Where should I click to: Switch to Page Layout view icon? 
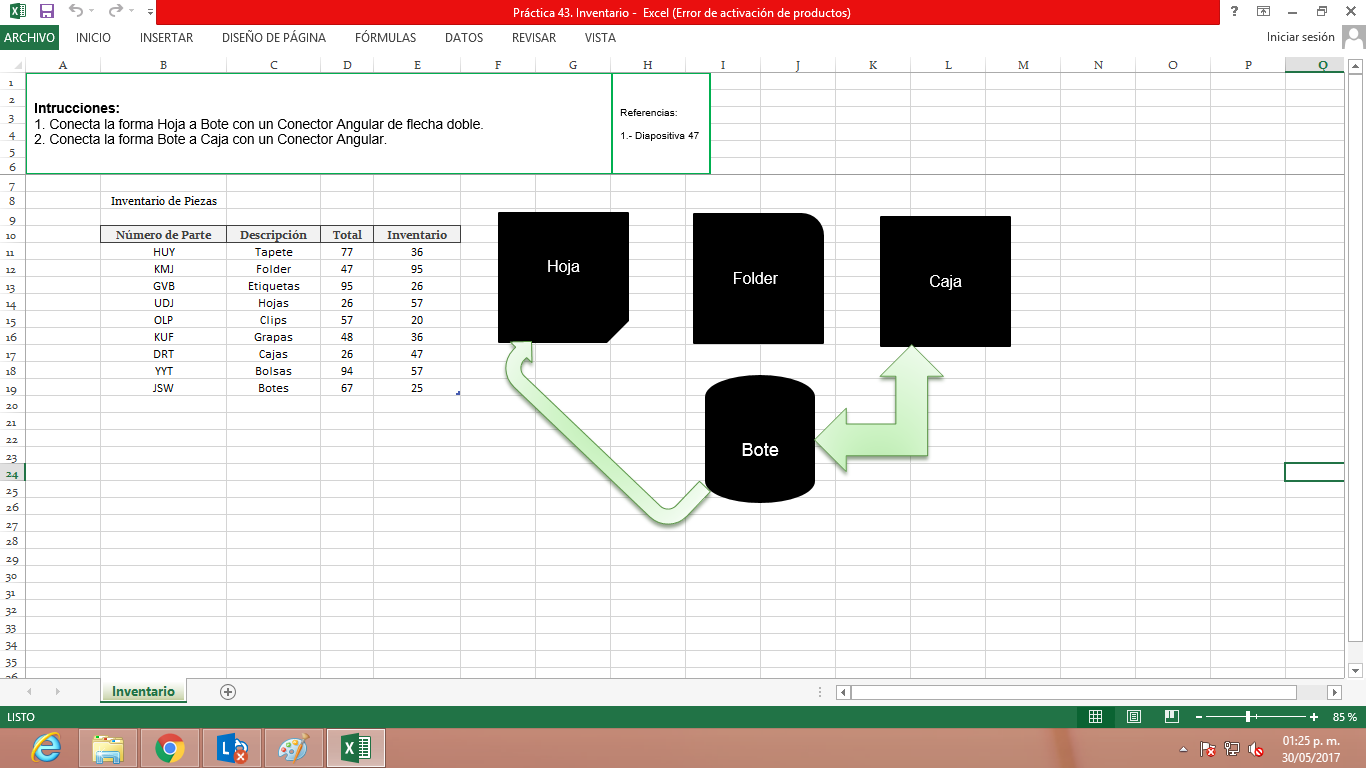coord(1133,717)
